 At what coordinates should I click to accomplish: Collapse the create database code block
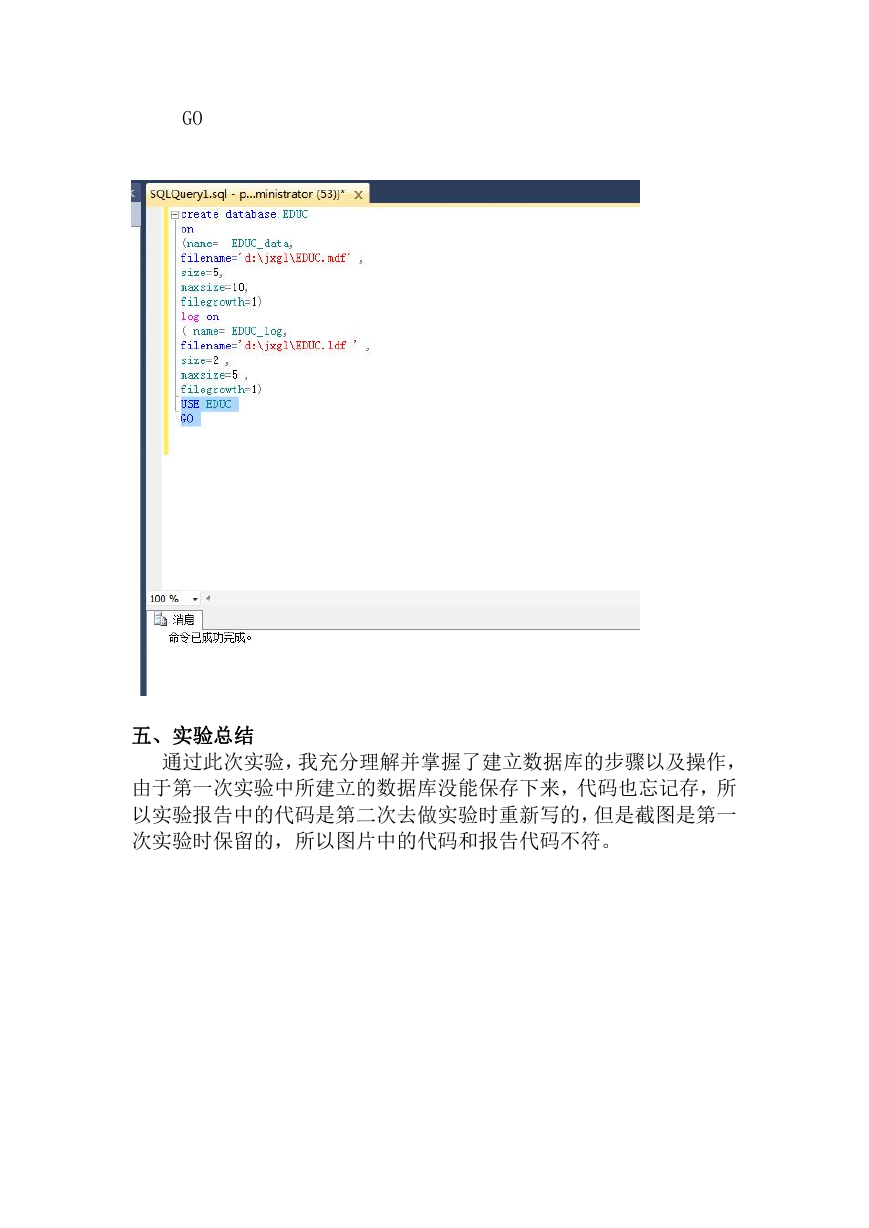point(175,215)
